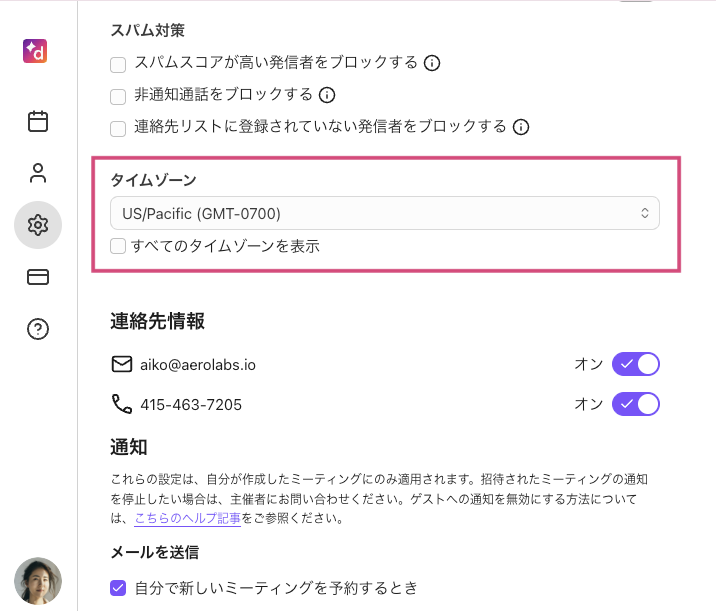This screenshot has height=611, width=716.
Task: Open help via question mark icon
Action: [x=38, y=329]
